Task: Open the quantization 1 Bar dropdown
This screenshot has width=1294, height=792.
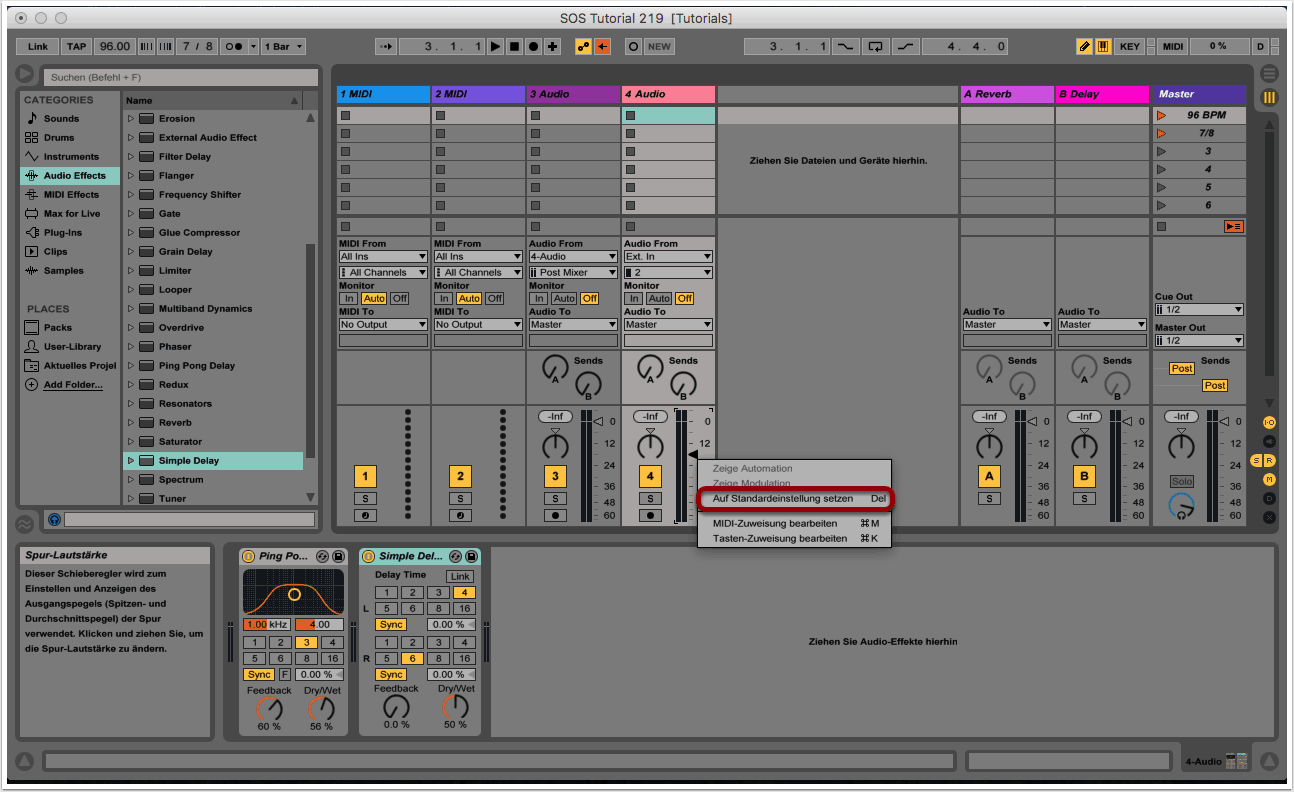Action: [284, 47]
